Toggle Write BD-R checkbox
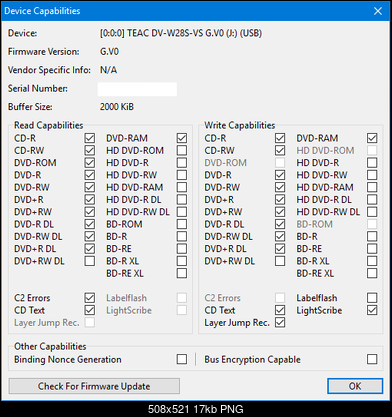This screenshot has height=417, width=392. [x=372, y=236]
